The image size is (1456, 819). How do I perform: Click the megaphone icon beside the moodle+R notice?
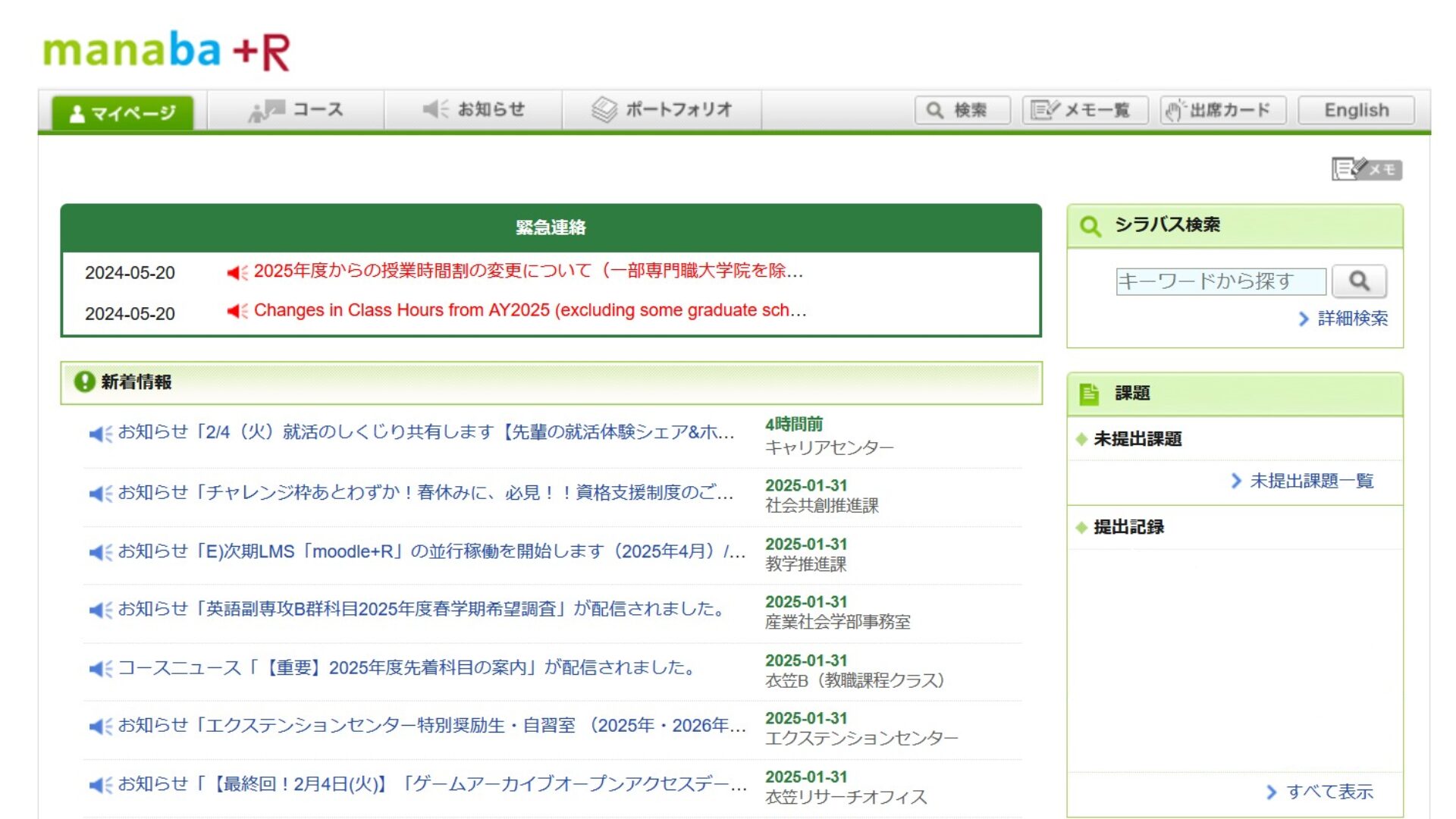[x=100, y=552]
